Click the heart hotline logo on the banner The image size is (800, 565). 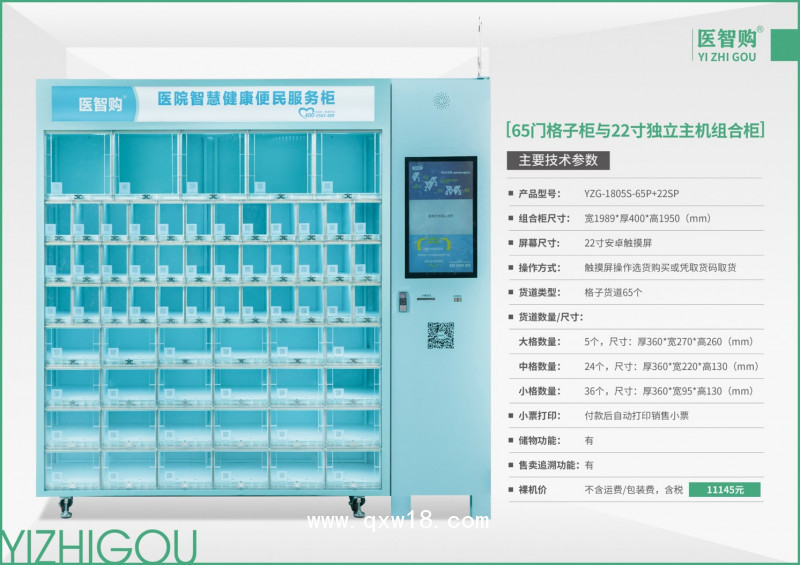coord(316,113)
